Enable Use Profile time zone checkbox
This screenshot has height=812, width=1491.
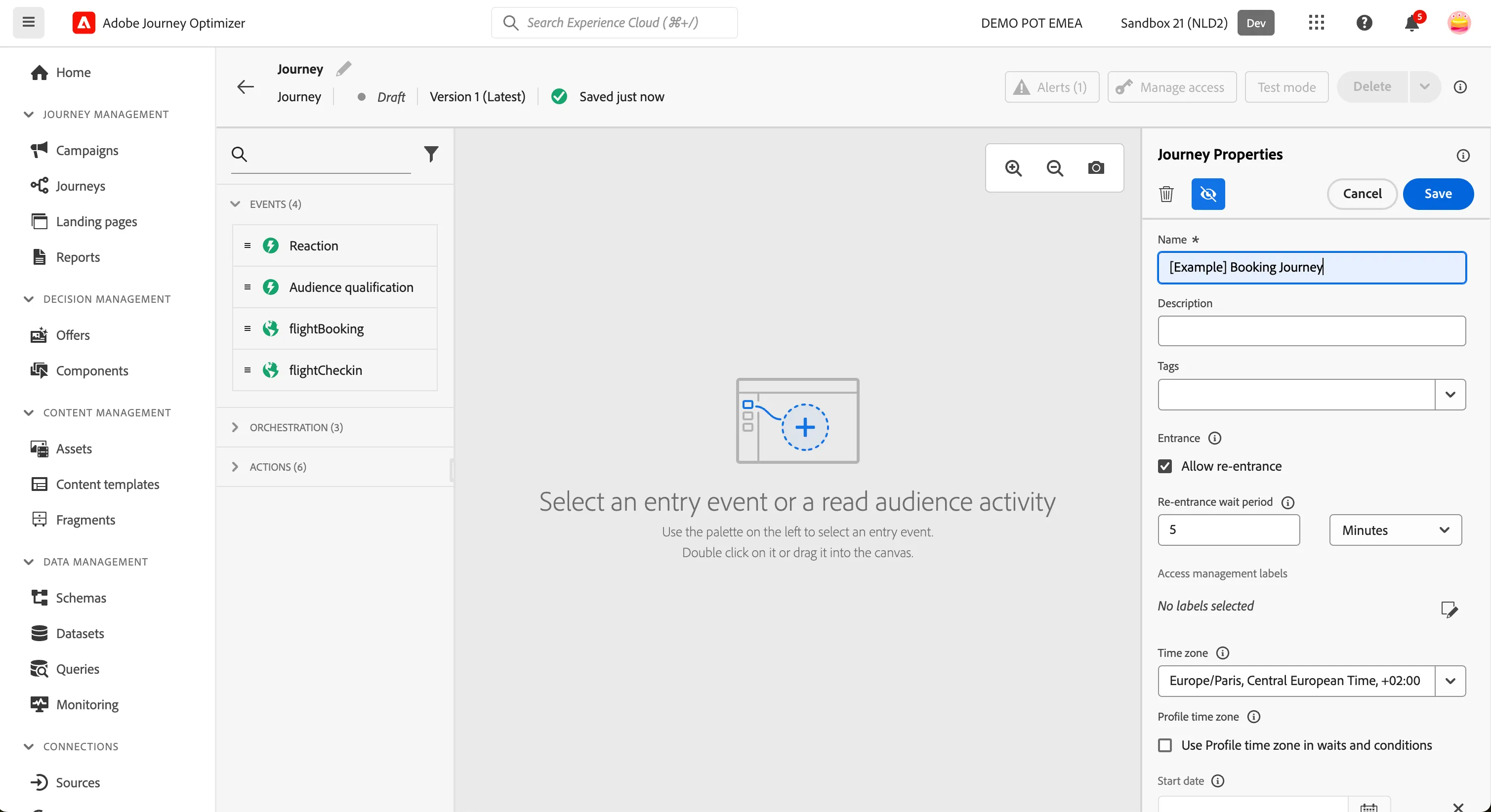pos(1164,745)
